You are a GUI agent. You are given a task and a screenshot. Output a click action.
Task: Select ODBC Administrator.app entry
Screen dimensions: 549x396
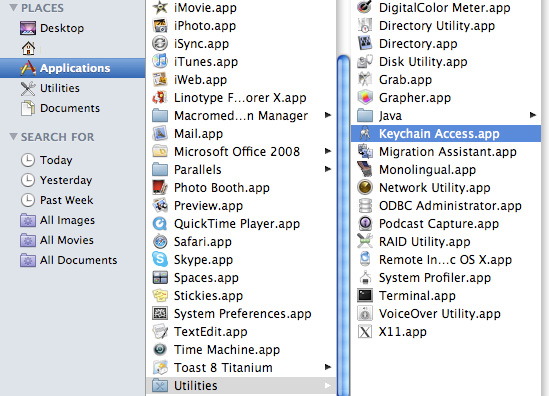[446, 206]
